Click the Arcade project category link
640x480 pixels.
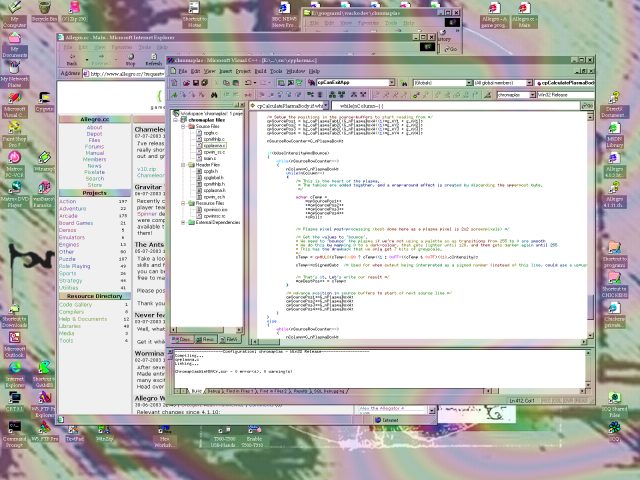[68, 216]
